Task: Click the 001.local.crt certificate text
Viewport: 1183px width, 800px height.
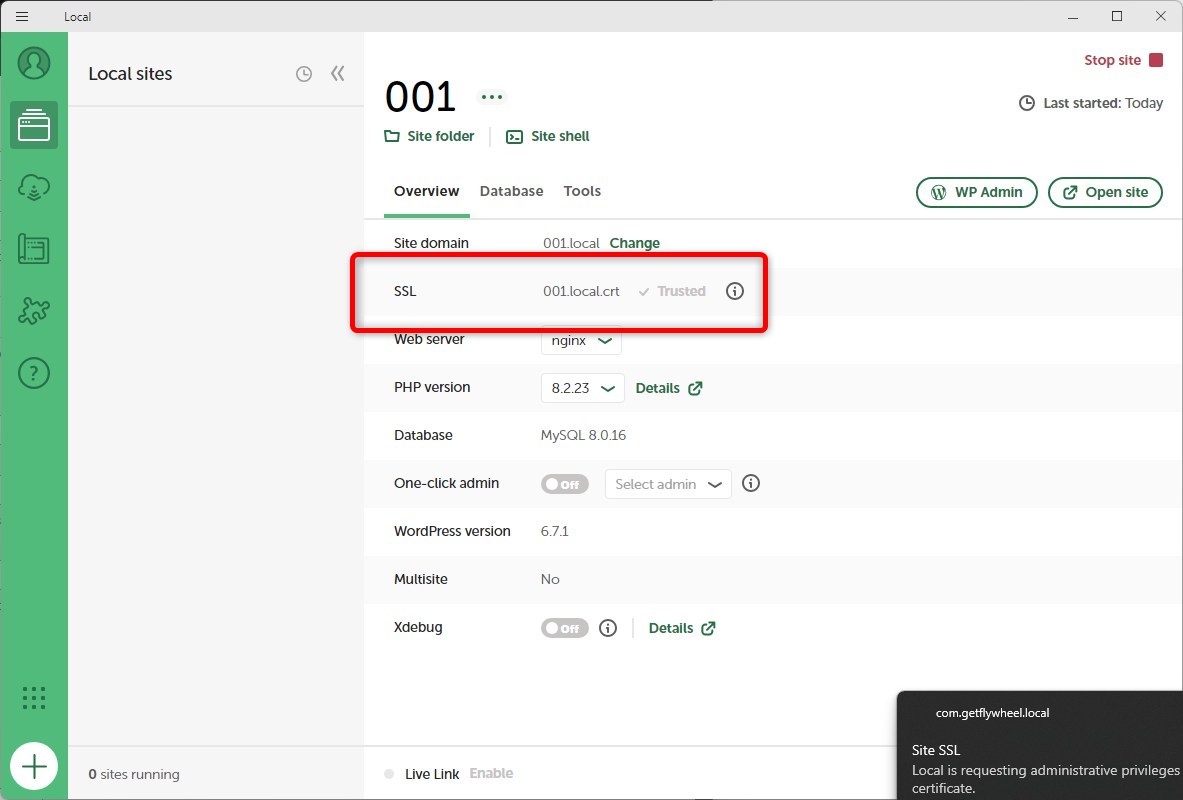Action: (581, 291)
